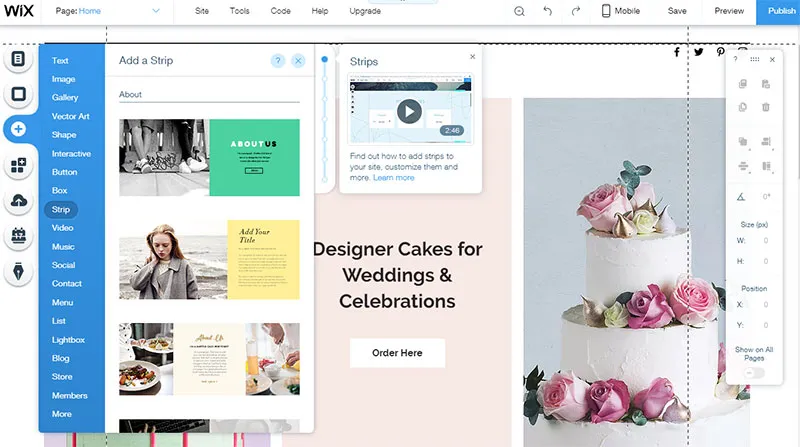
Task: Open the Media upload cloud icon
Action: 18,201
